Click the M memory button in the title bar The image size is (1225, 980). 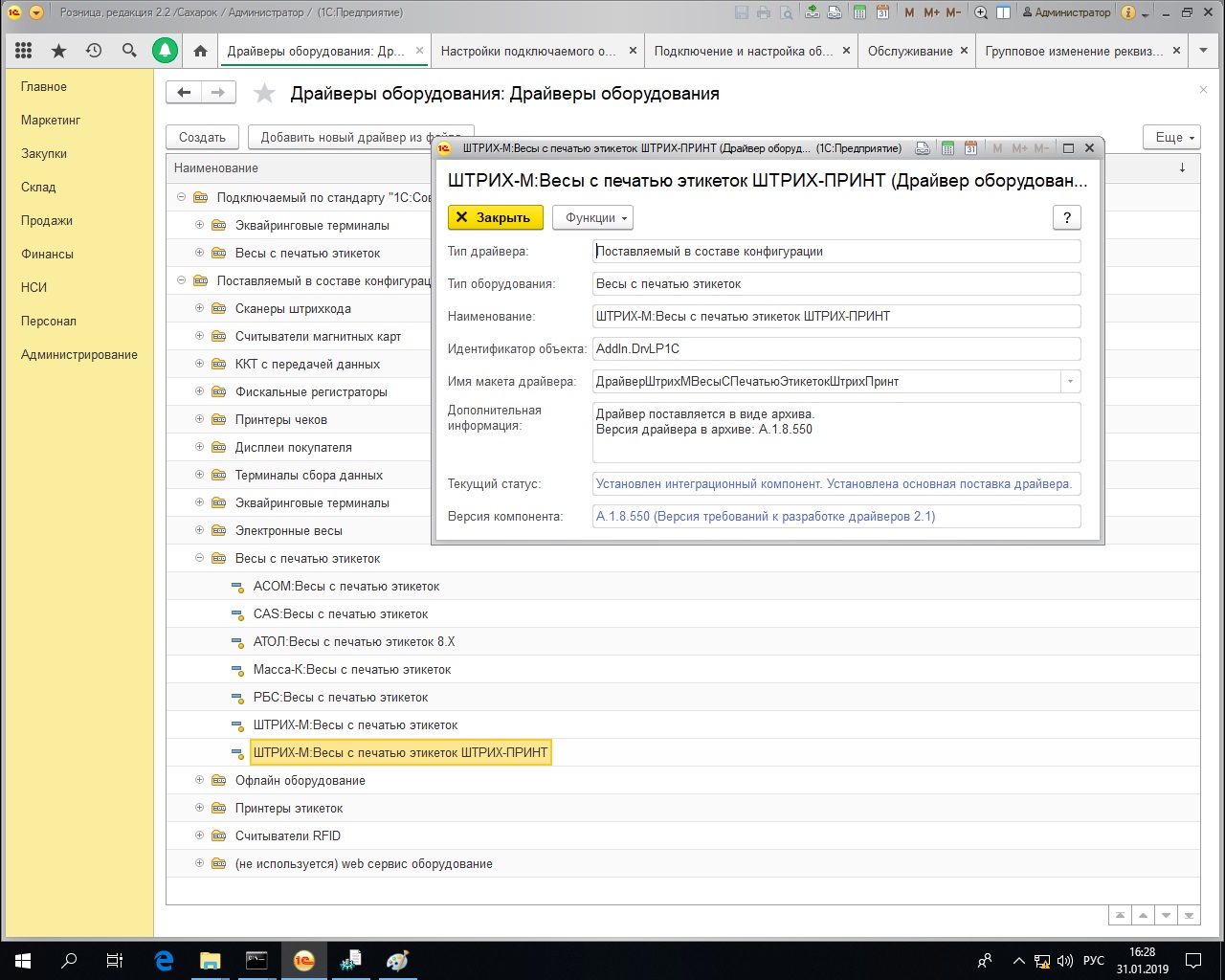(x=909, y=12)
